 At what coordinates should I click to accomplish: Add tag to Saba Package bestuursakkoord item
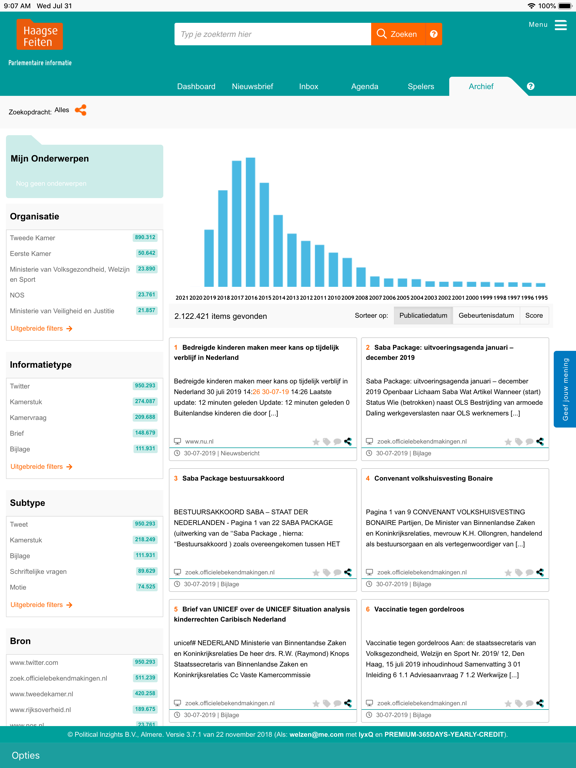pos(327,573)
